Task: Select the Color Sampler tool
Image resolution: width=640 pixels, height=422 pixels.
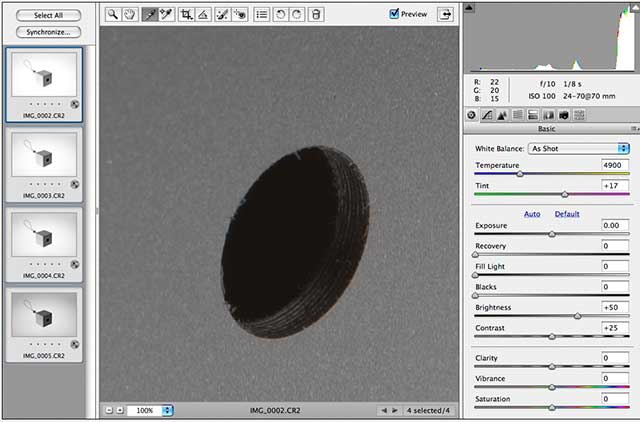Action: tap(167, 15)
